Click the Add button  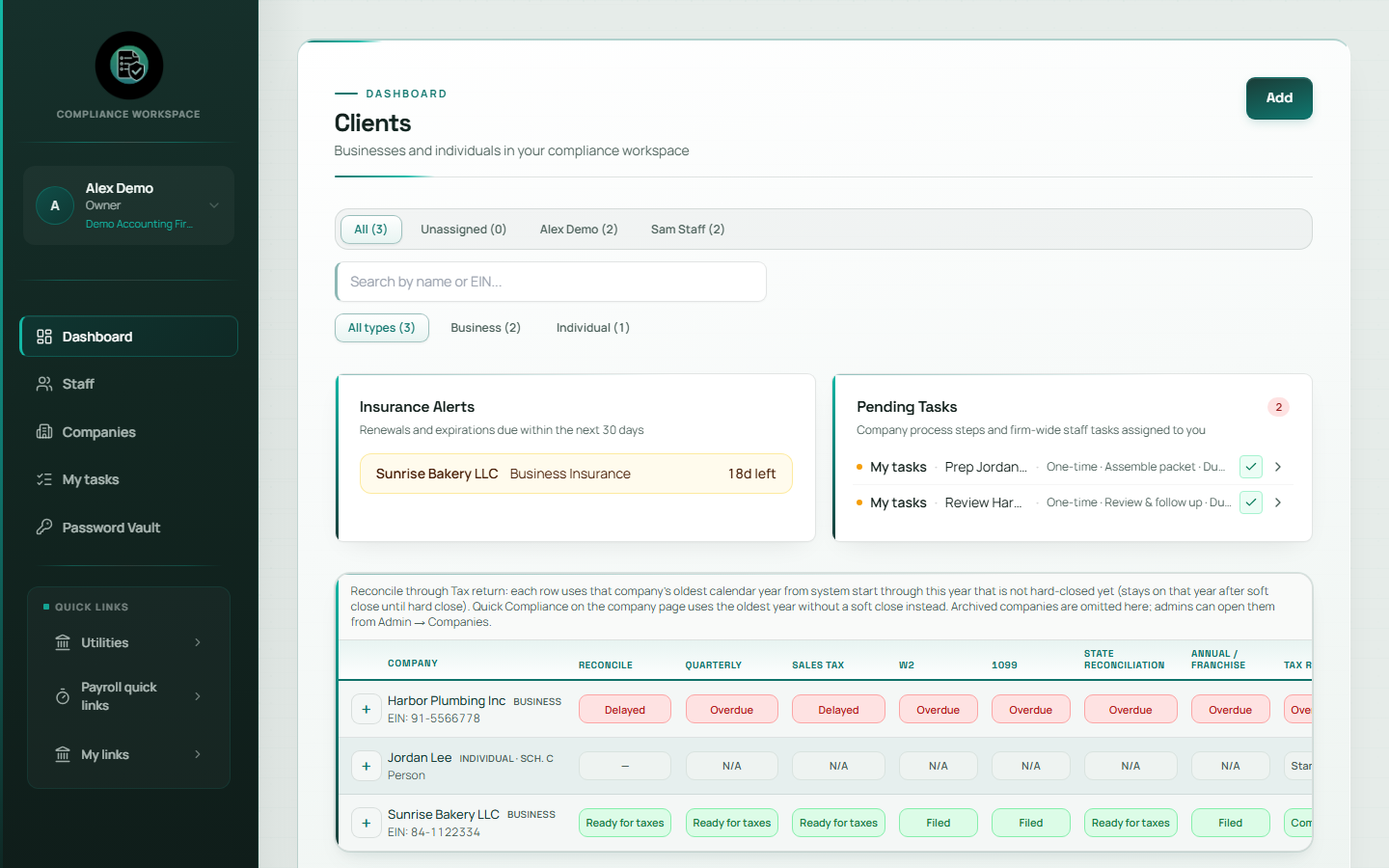1279,98
